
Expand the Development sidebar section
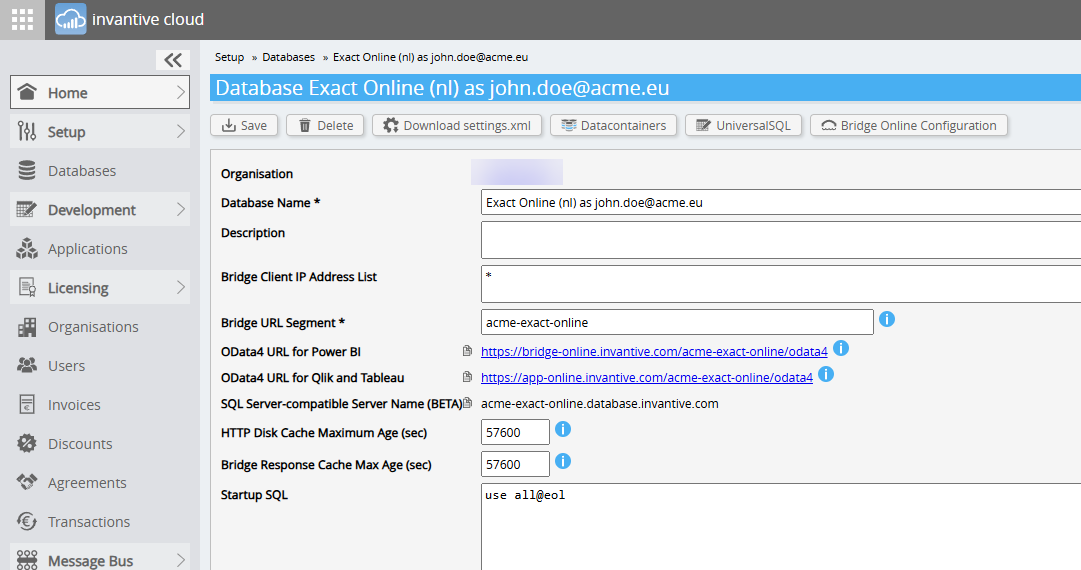tap(100, 210)
